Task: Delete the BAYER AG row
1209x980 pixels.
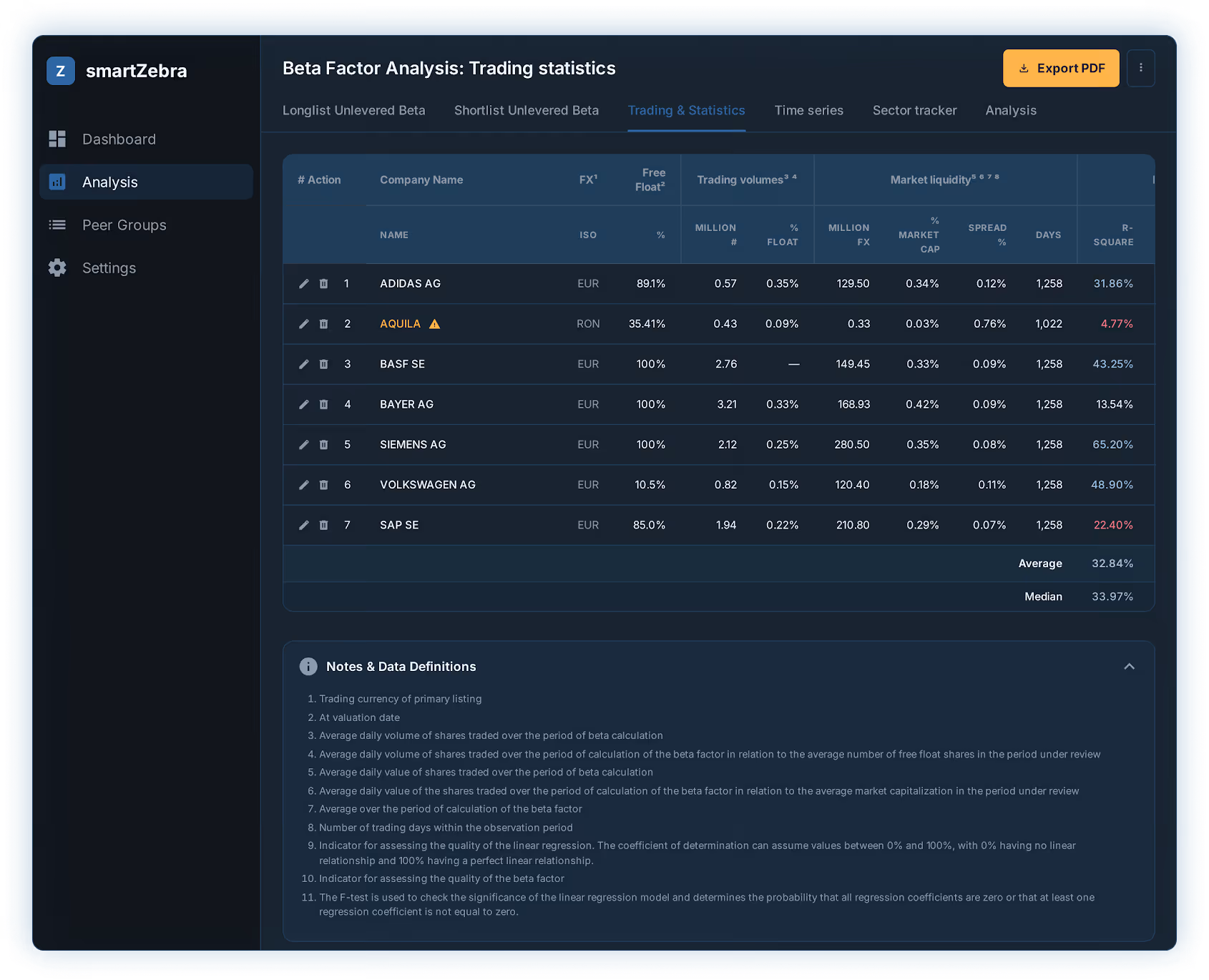Action: (x=323, y=404)
